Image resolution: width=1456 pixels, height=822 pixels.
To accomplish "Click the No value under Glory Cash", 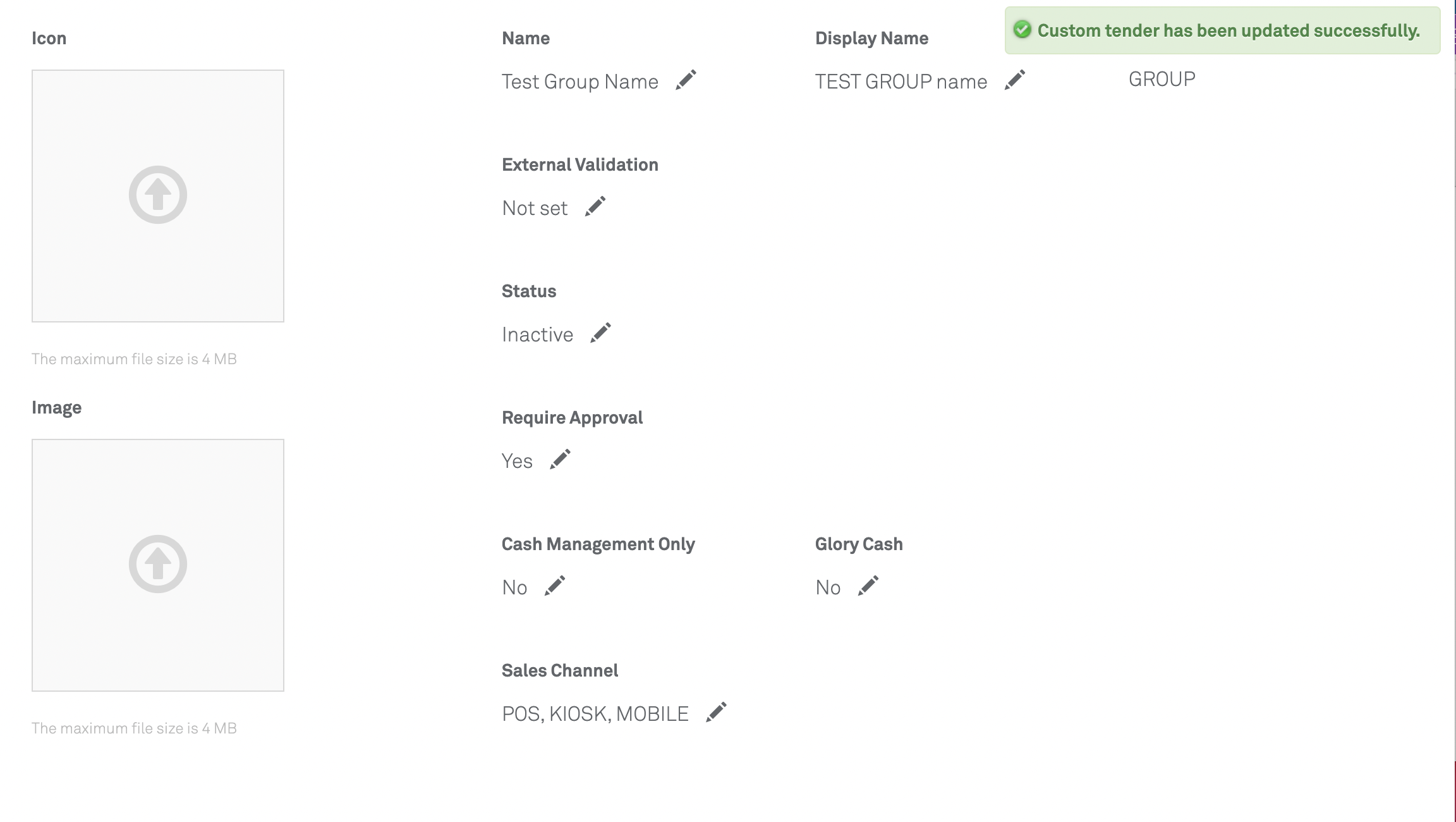I will point(828,588).
